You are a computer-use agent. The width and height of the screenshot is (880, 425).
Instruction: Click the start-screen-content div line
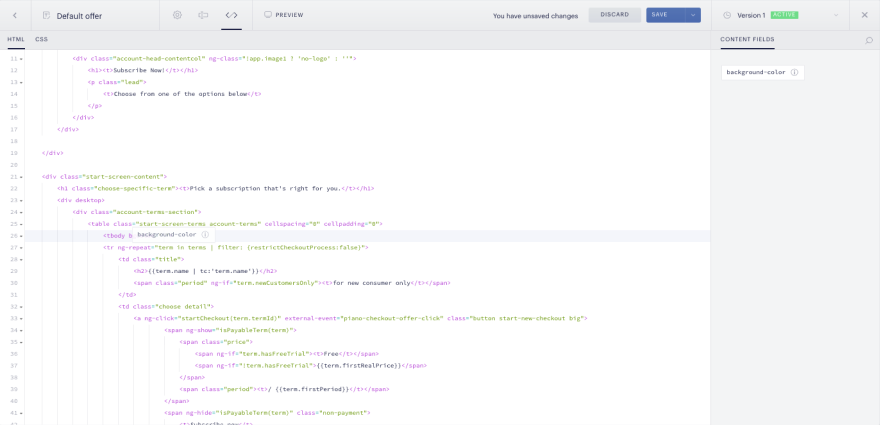(104, 177)
